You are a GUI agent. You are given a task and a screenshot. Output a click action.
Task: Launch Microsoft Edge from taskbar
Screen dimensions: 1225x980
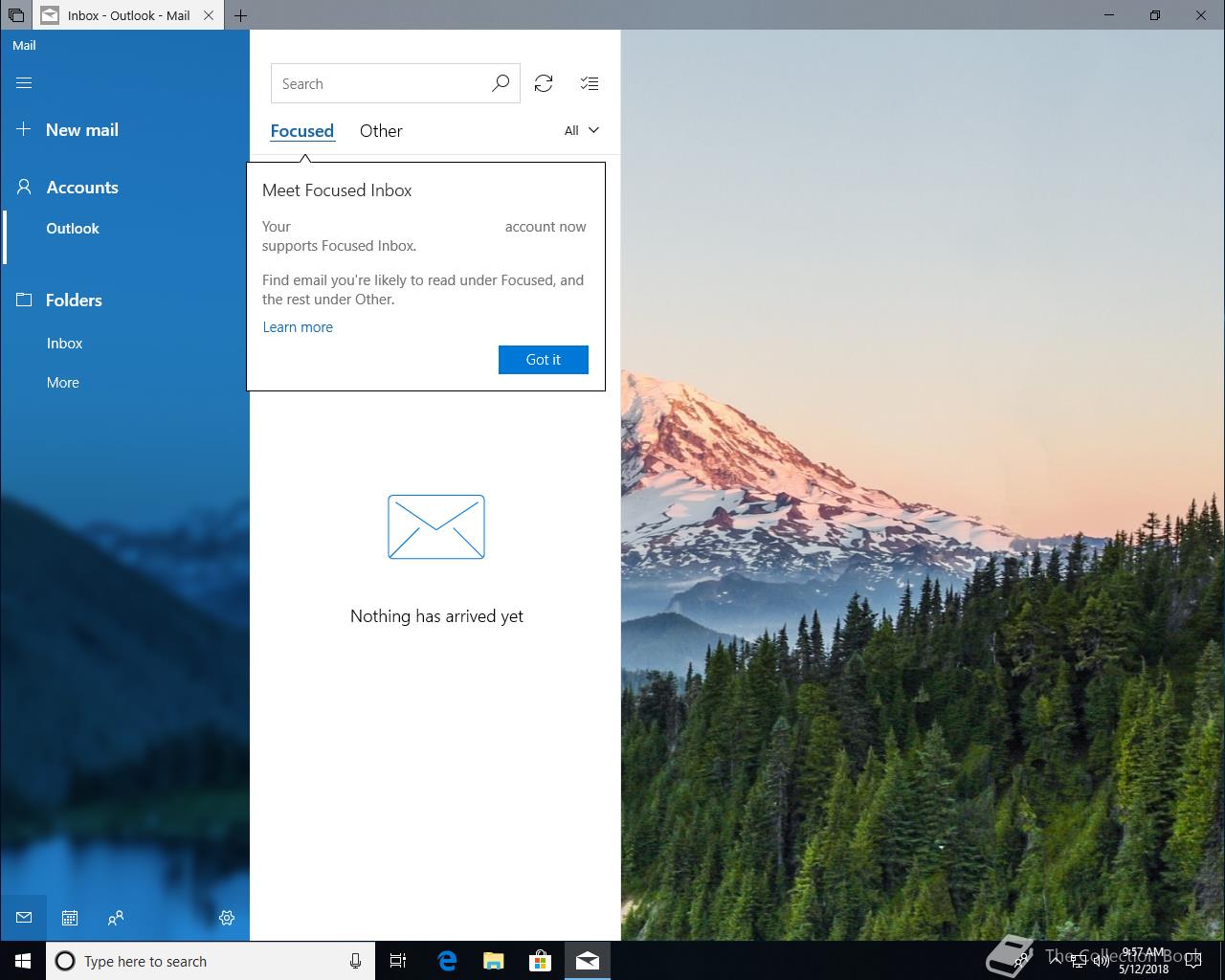pyautogui.click(x=447, y=961)
